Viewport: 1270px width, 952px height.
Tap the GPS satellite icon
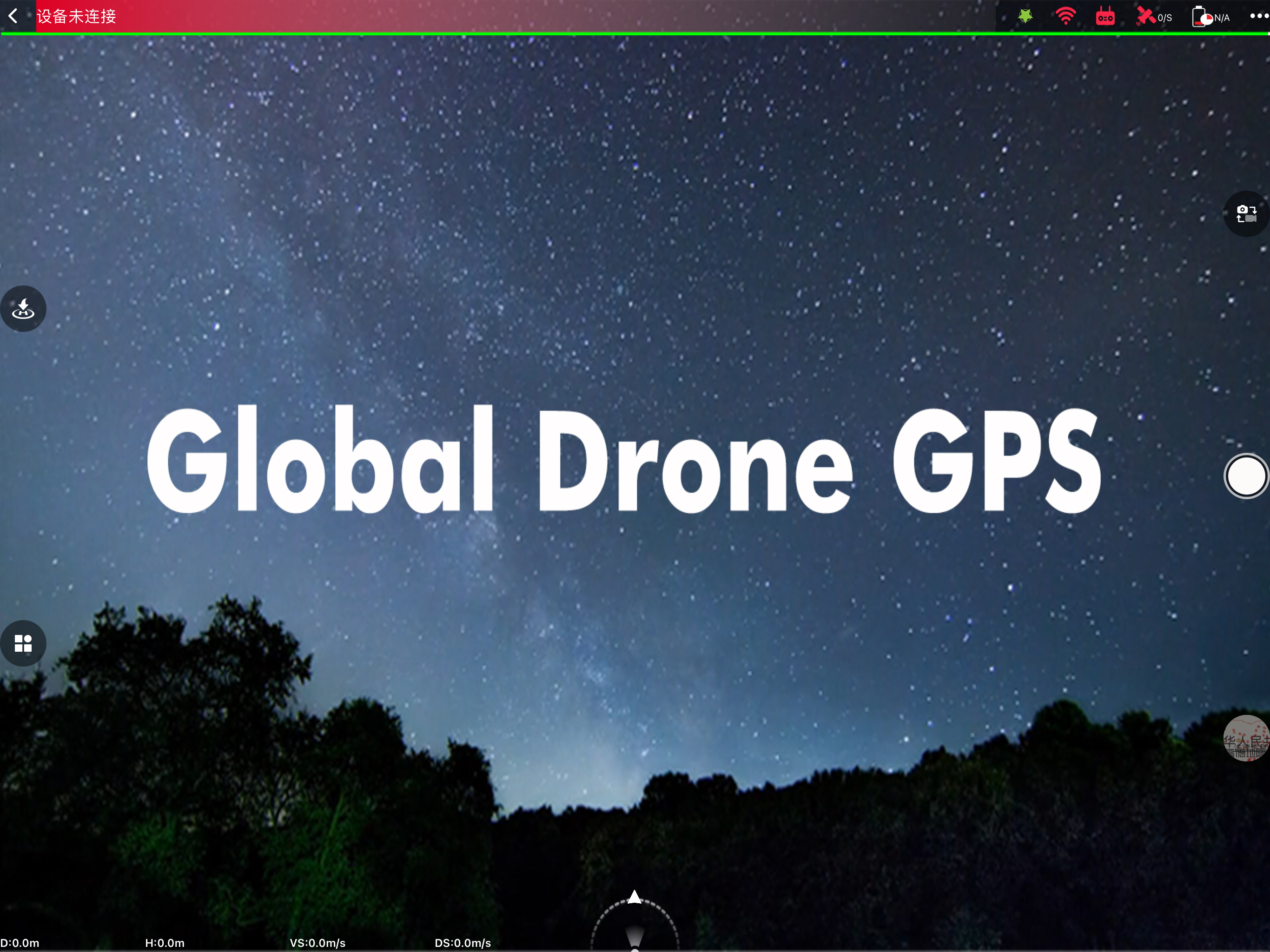[1145, 16]
